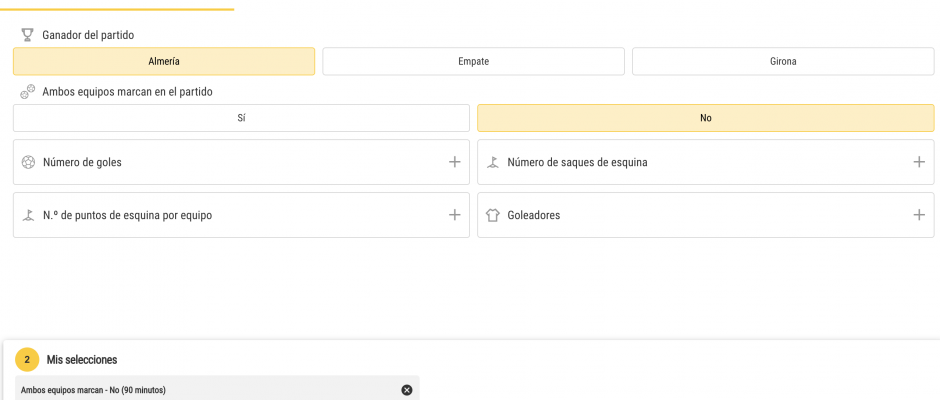This screenshot has width=940, height=400.
Task: Open the Mis selecciones panel header
Action: pyautogui.click(x=82, y=360)
